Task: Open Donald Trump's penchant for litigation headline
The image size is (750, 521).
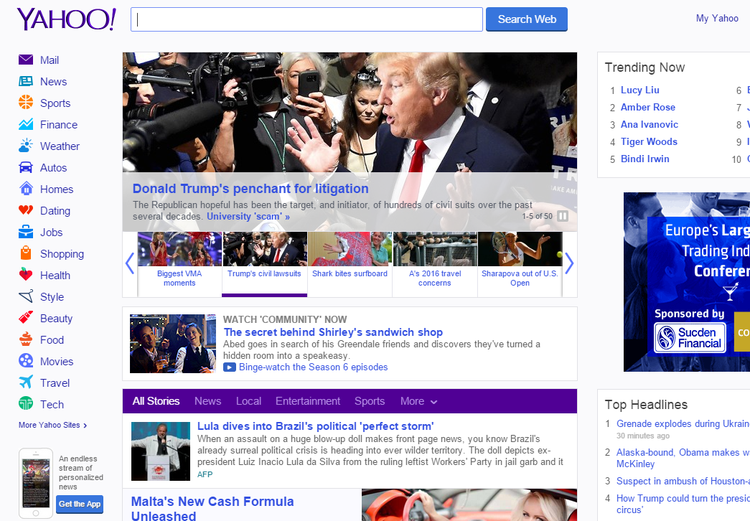Action: click(250, 188)
